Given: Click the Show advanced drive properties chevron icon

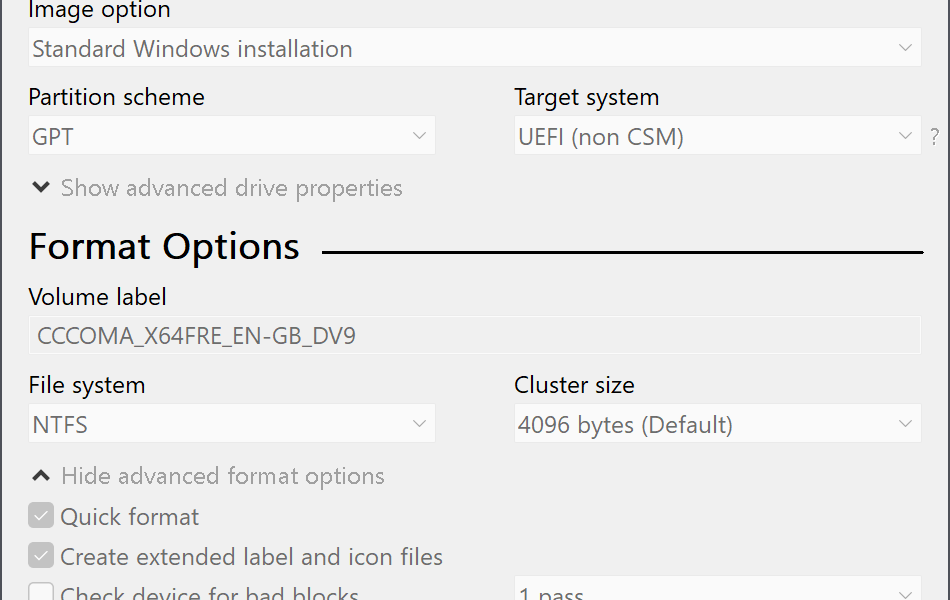Looking at the screenshot, I should pos(41,187).
